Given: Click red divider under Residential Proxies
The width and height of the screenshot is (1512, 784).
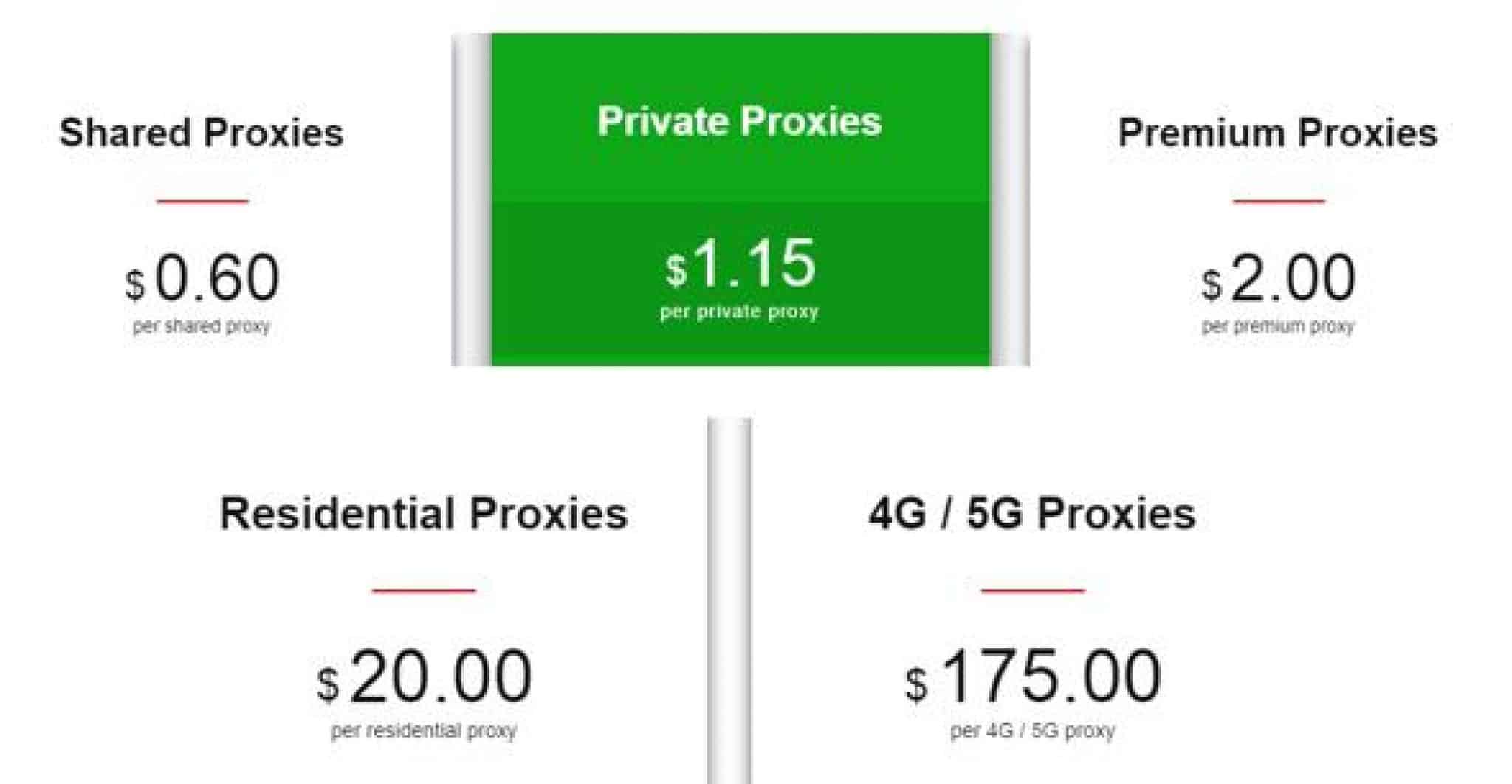Looking at the screenshot, I should (424, 591).
